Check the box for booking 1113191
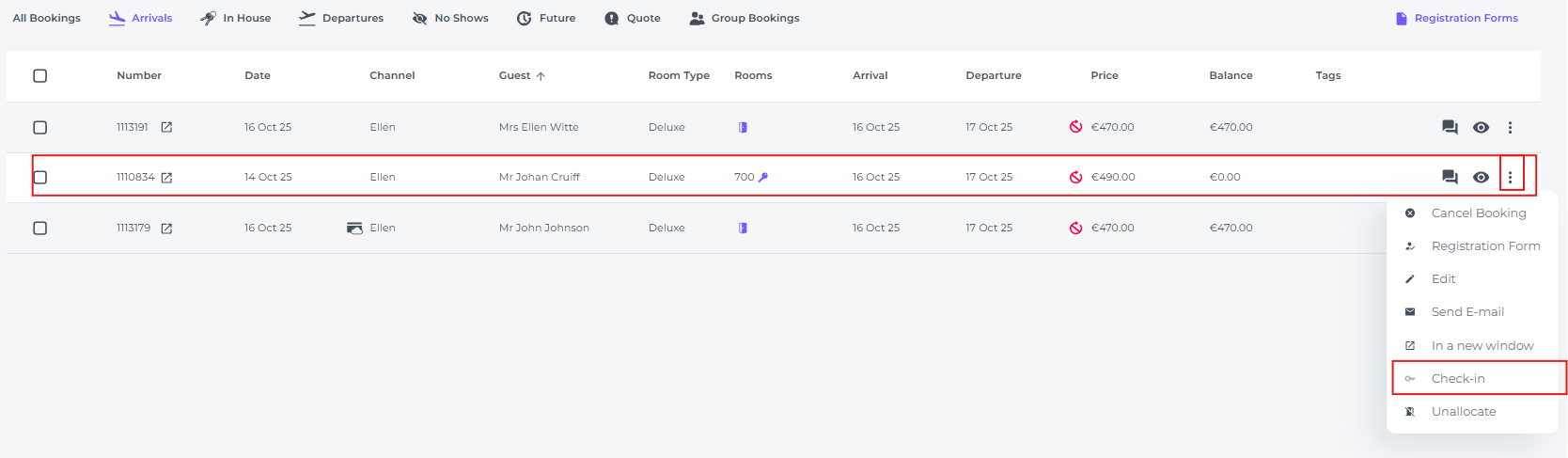 tap(40, 127)
